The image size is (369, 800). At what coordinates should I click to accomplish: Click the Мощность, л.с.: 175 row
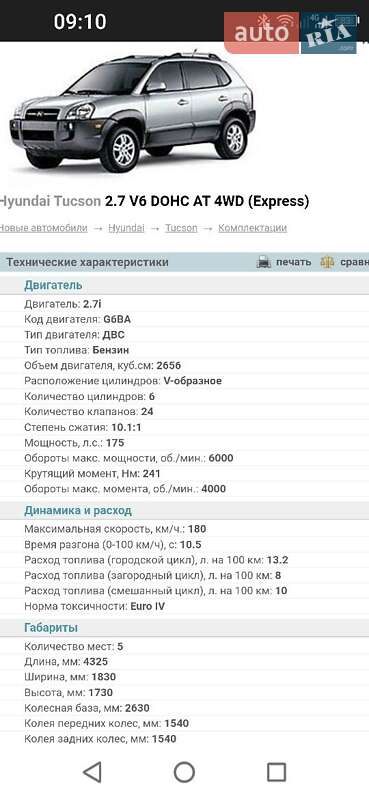click(x=184, y=442)
